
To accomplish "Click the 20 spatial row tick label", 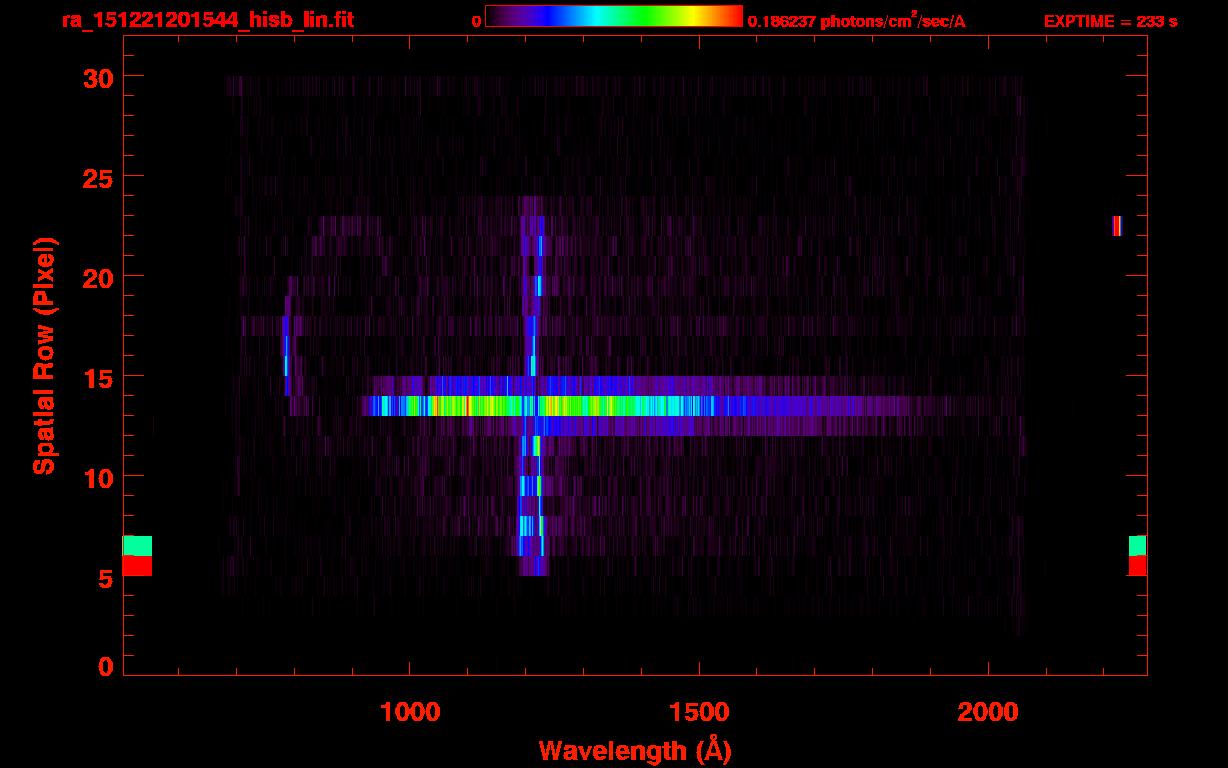I will point(97,277).
